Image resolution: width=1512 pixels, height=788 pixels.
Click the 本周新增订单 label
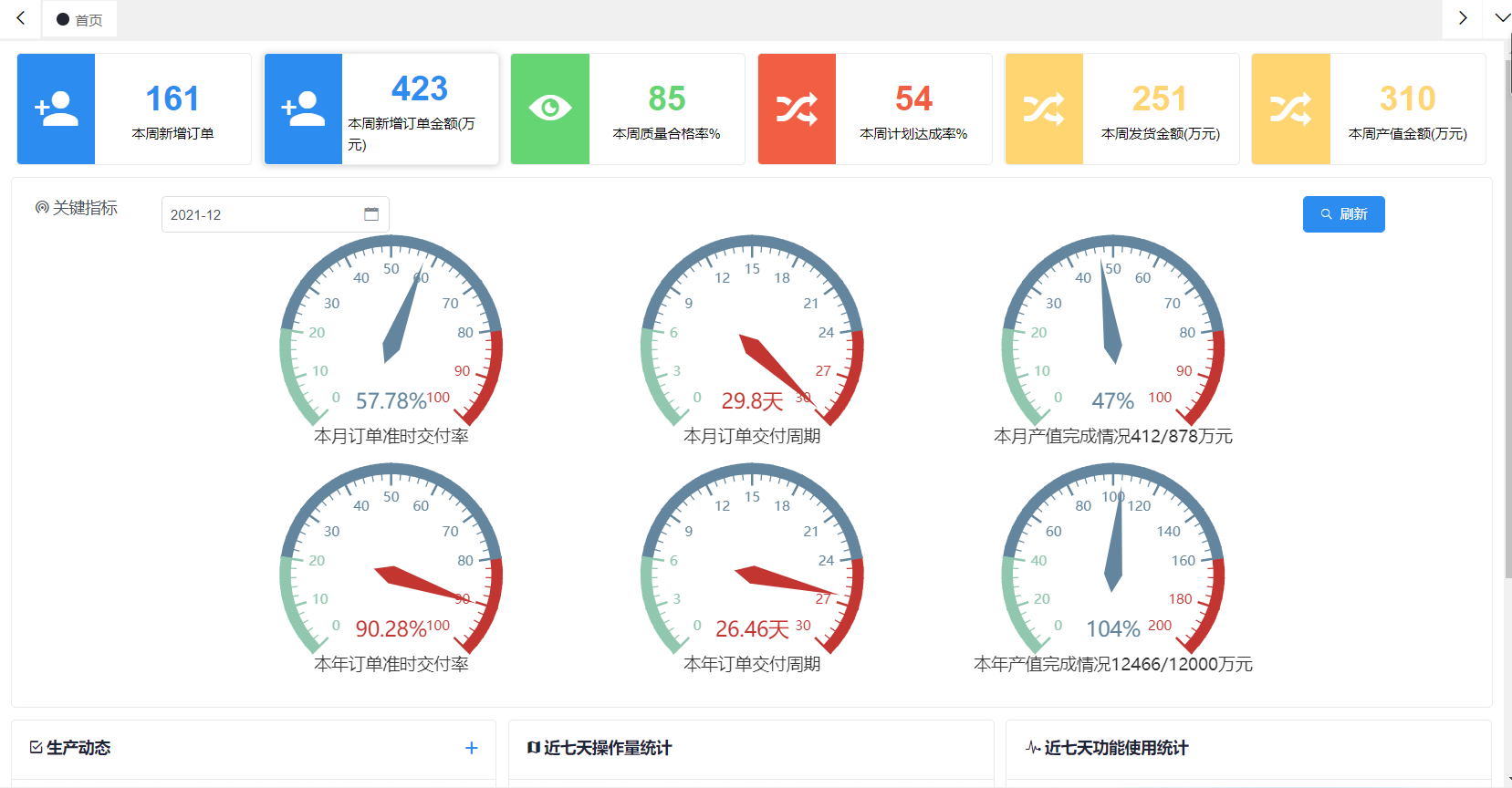point(172,134)
